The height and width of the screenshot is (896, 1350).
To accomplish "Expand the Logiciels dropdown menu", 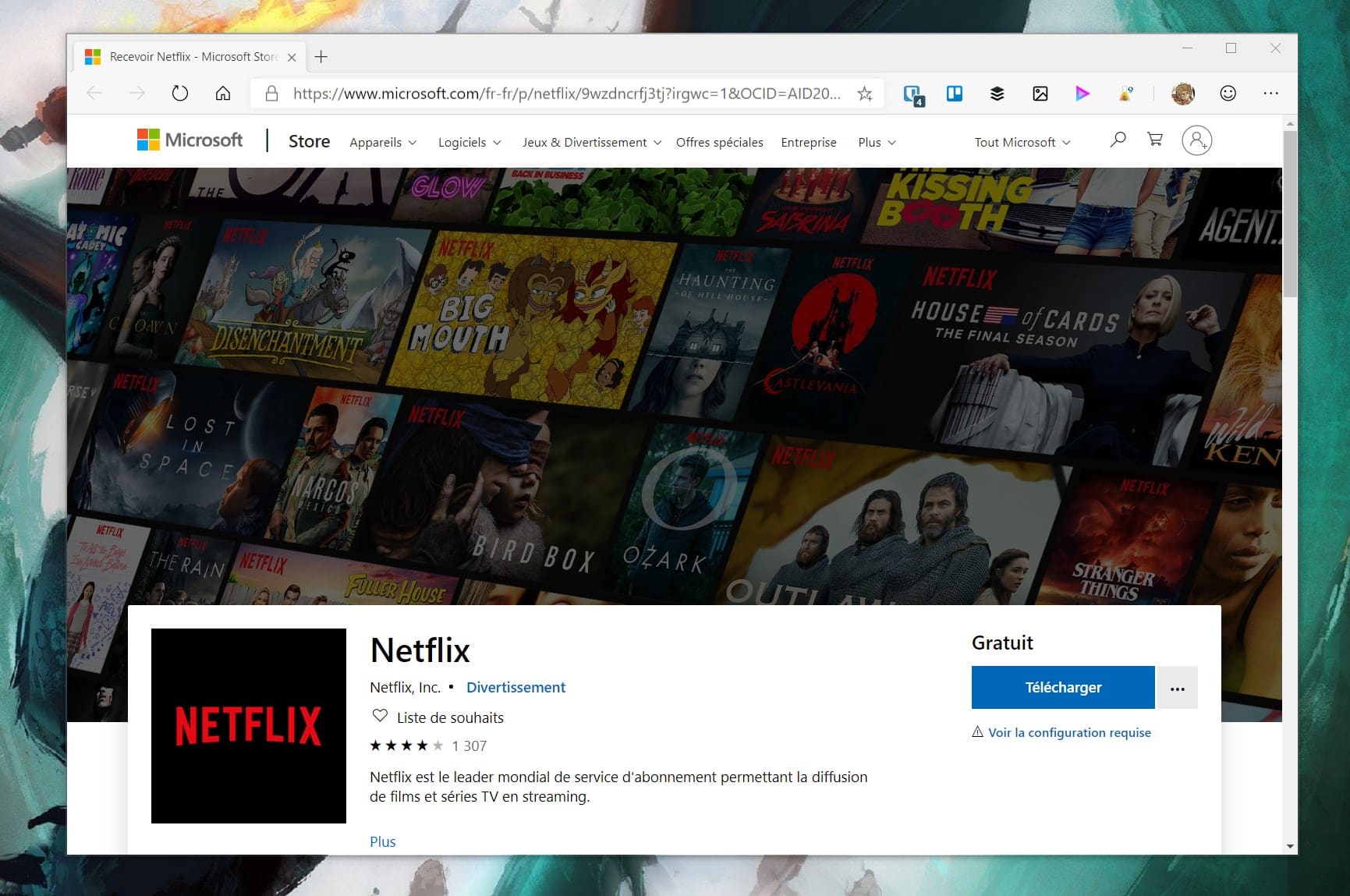I will [x=469, y=143].
